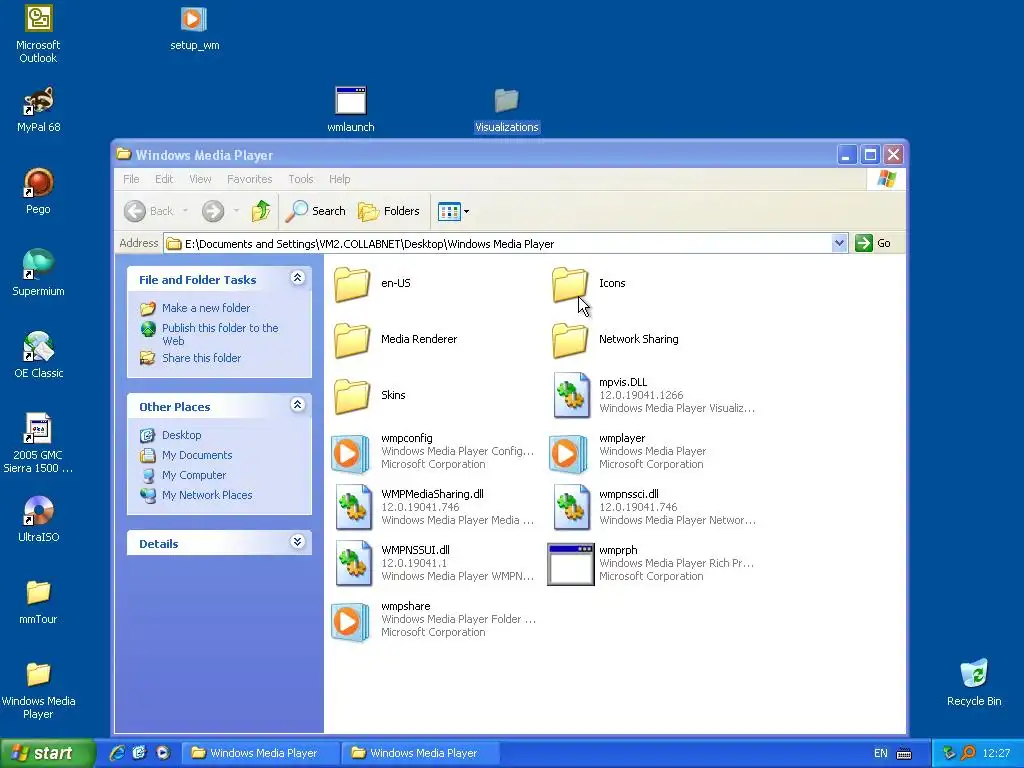Select the Supermium desktop shortcut
1024x768 pixels.
(x=38, y=274)
